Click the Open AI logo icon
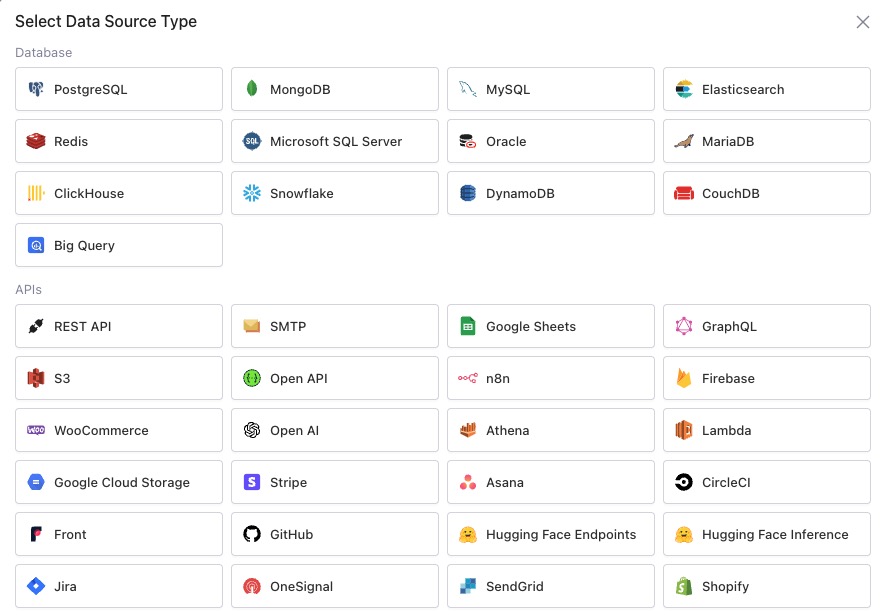This screenshot has width=883, height=615. [x=252, y=431]
